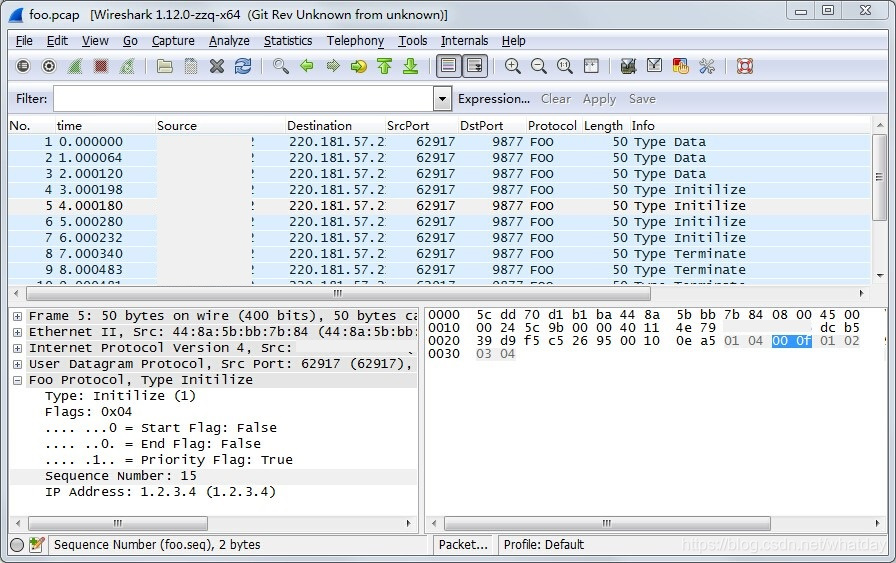Screen dimensions: 896x563
Task: Click in the Filter input field
Action: click(243, 99)
